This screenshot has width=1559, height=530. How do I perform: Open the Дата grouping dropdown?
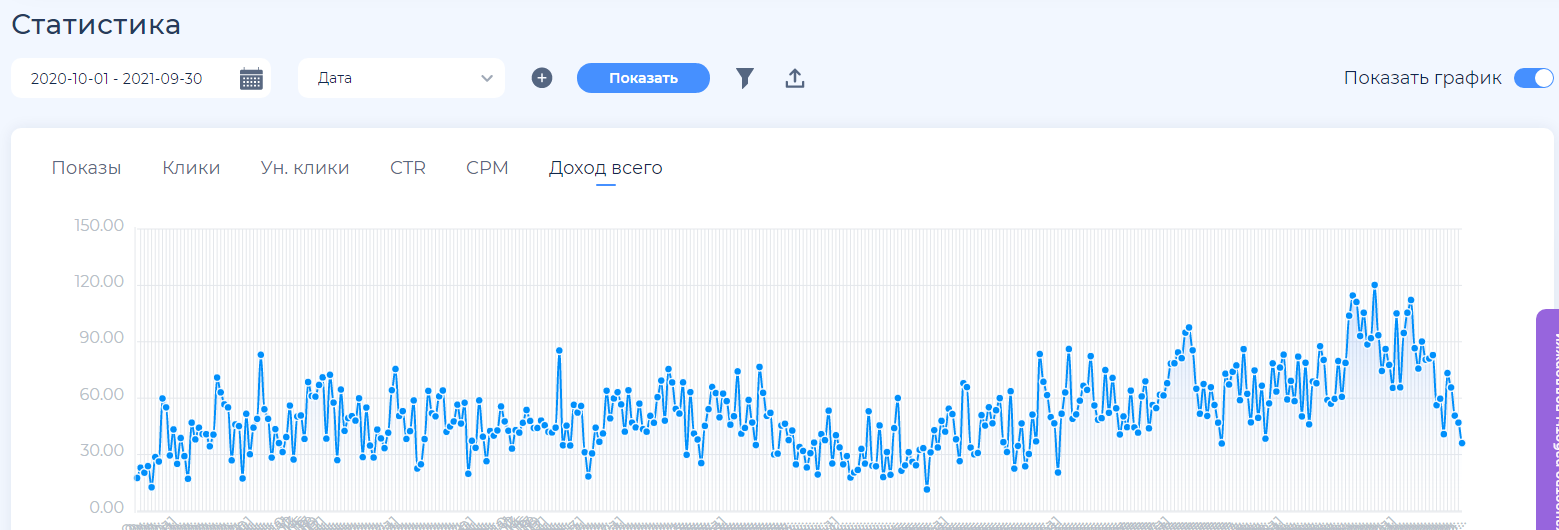400,78
